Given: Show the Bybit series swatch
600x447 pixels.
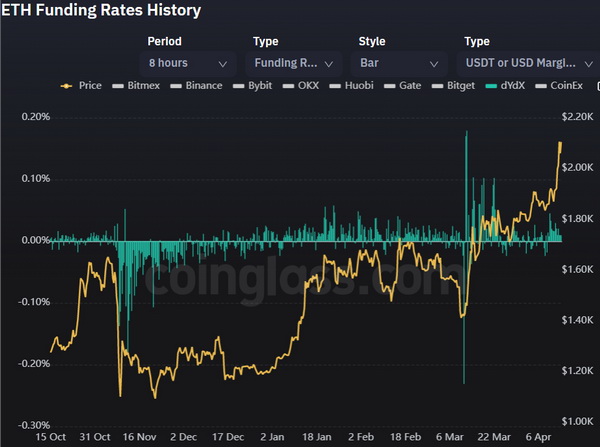Looking at the screenshot, I should pyautogui.click(x=241, y=86).
